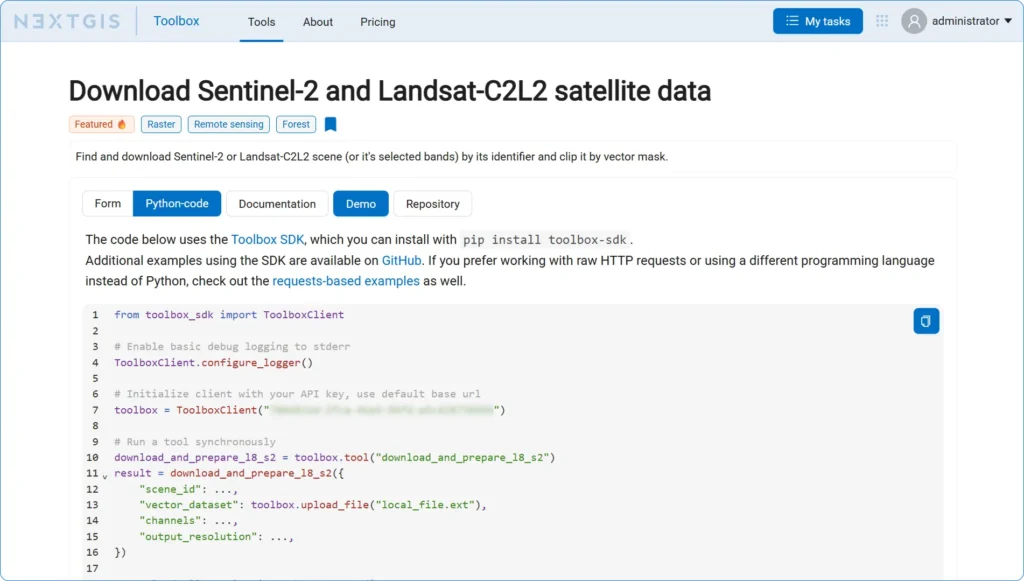Click the "channels" code line
Screen dimensions: 1024x581
188,520
